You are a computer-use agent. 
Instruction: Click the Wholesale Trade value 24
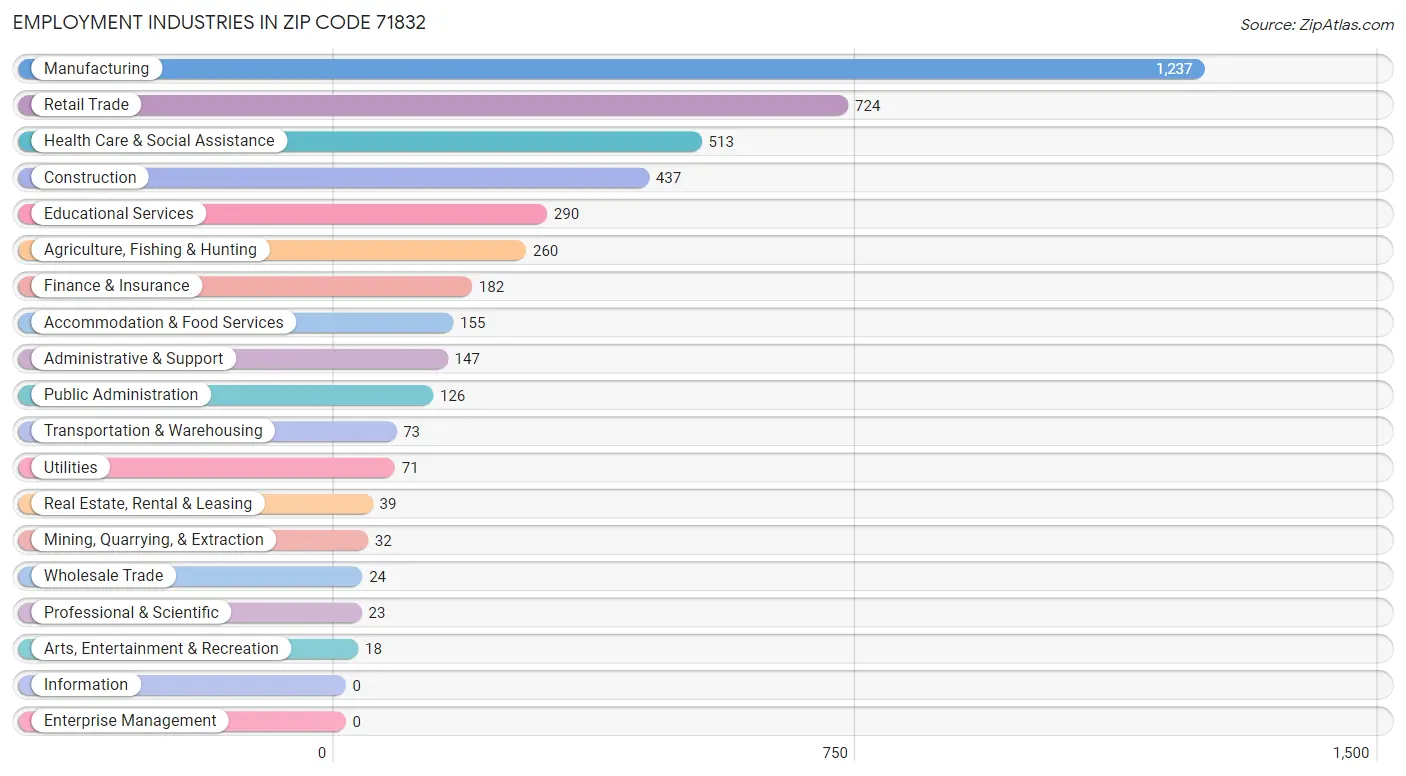tap(377, 577)
